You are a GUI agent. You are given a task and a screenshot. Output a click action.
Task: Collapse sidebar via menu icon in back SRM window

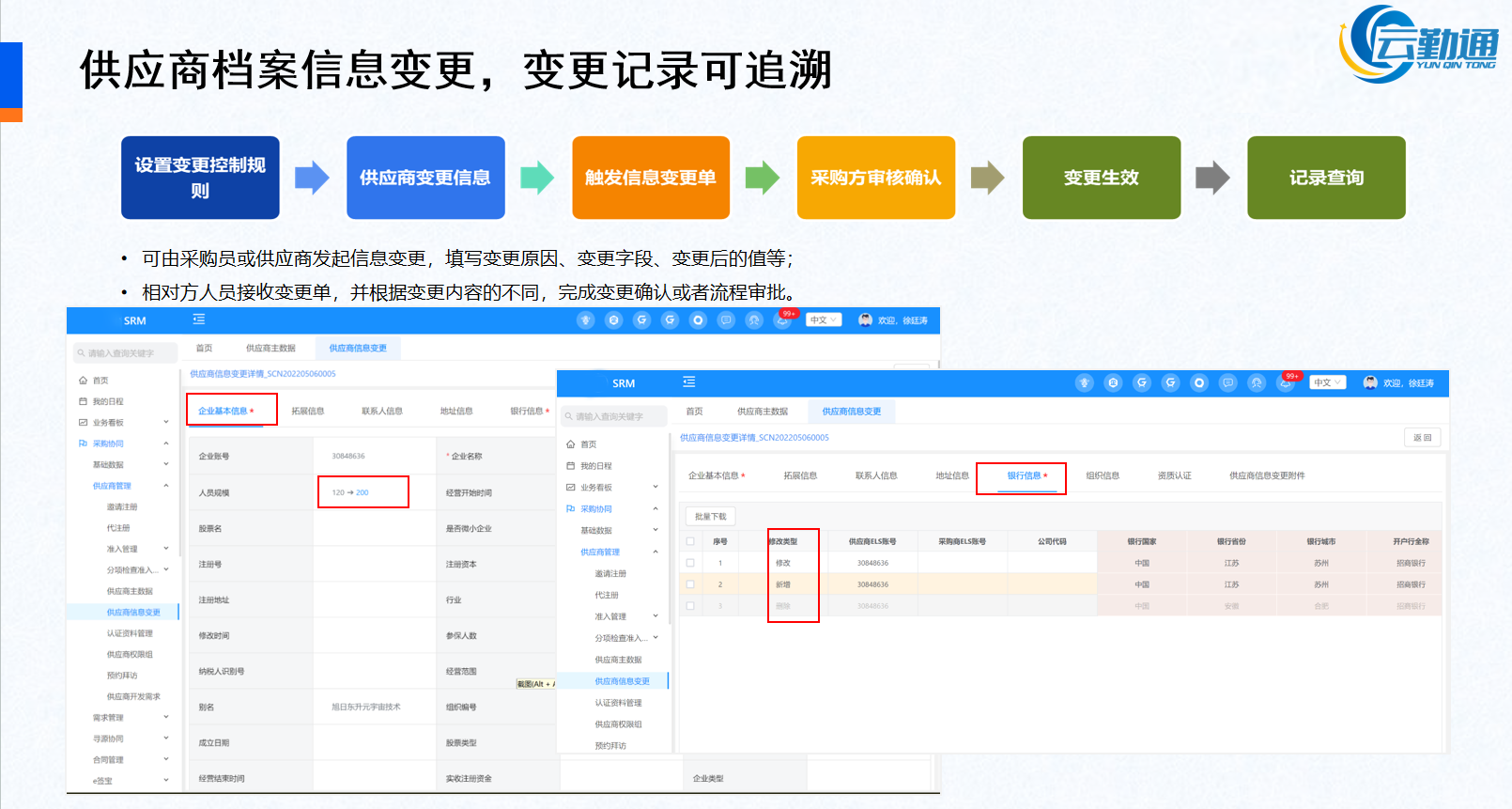(x=199, y=319)
